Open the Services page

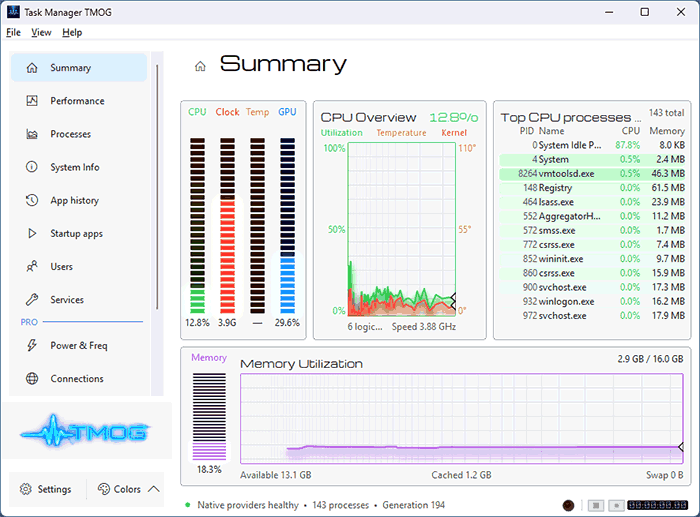coord(79,300)
